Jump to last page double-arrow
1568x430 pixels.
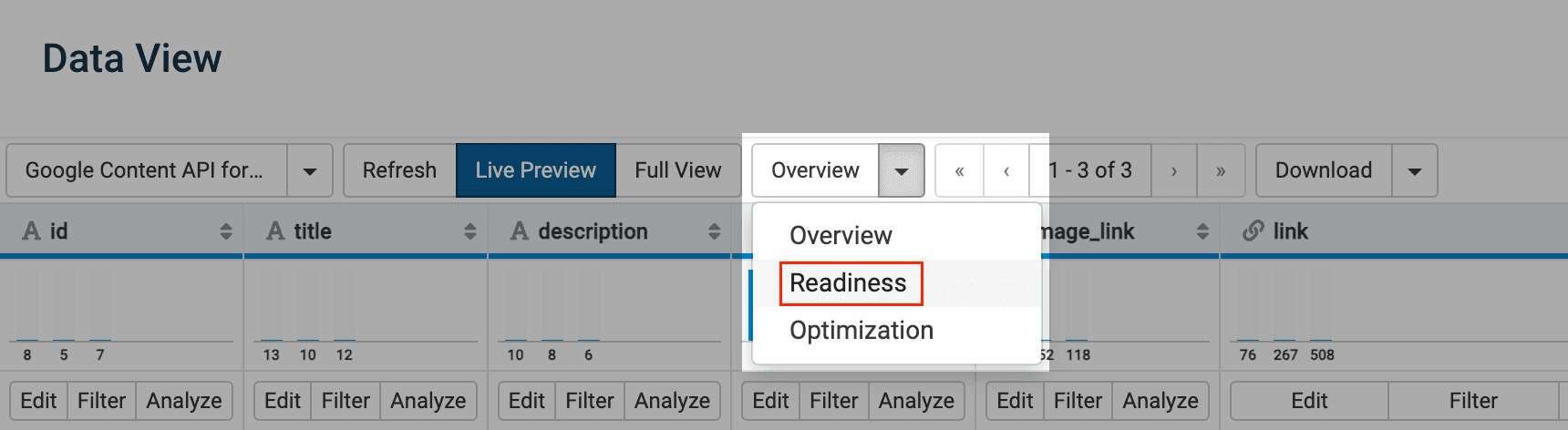1221,170
